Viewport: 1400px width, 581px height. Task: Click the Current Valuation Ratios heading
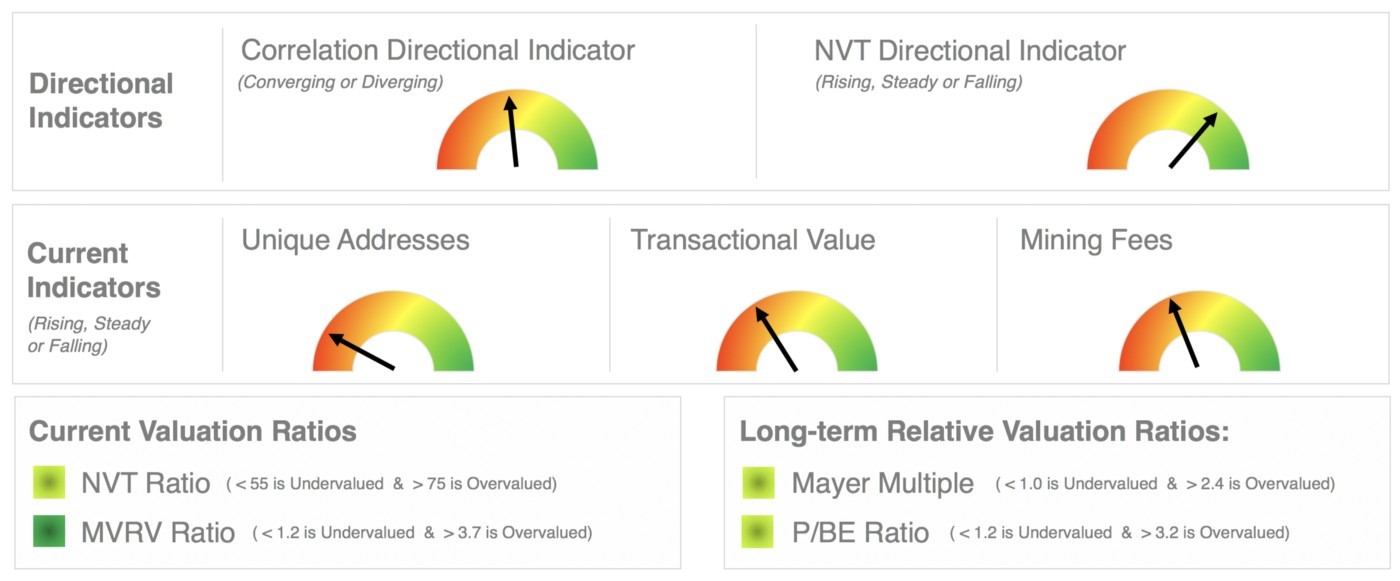[x=193, y=431]
